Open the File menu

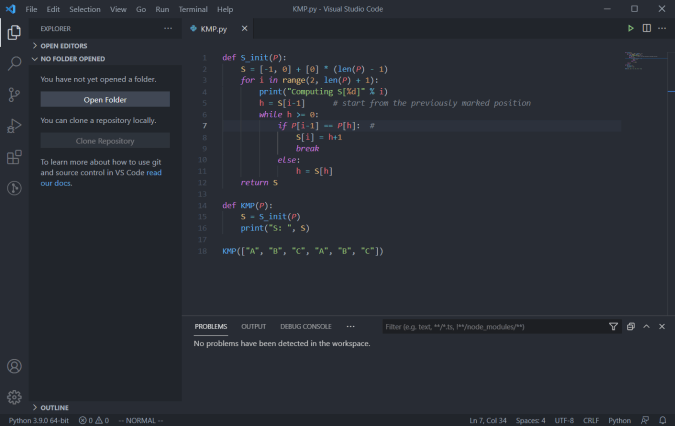[31, 9]
